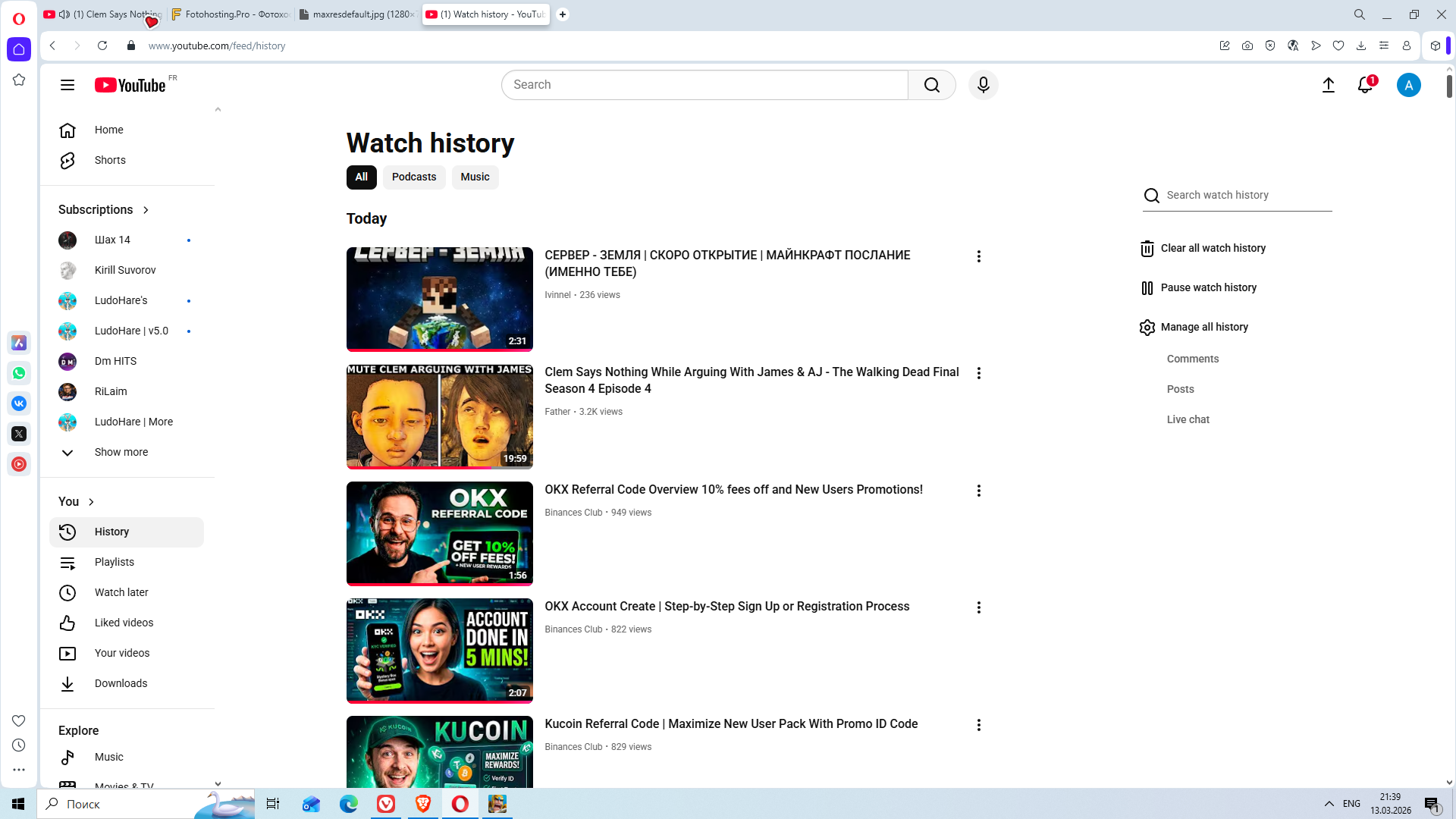Open the notifications bell
1456x819 pixels.
[x=1365, y=85]
